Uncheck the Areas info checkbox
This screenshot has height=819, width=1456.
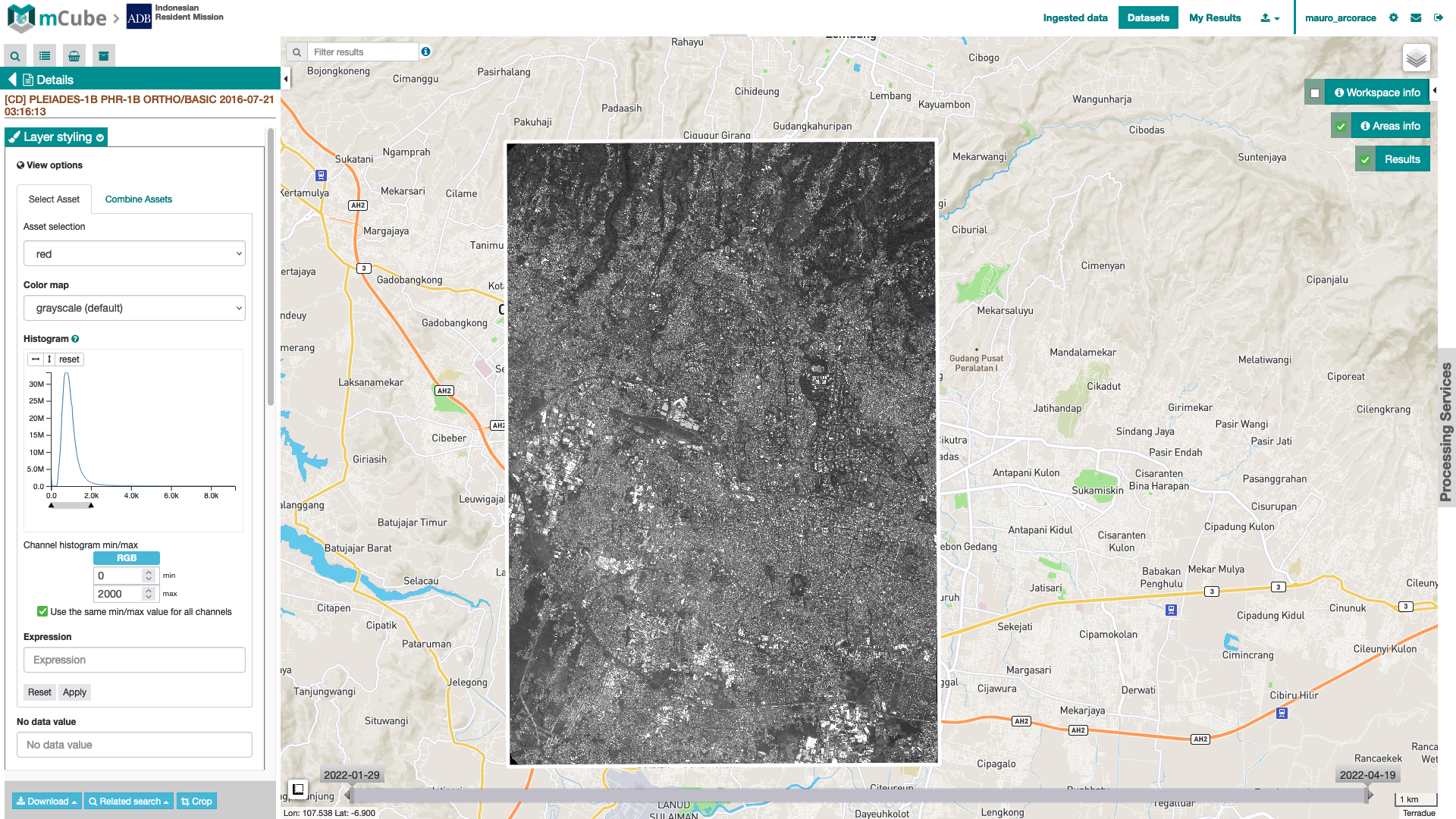click(1341, 127)
